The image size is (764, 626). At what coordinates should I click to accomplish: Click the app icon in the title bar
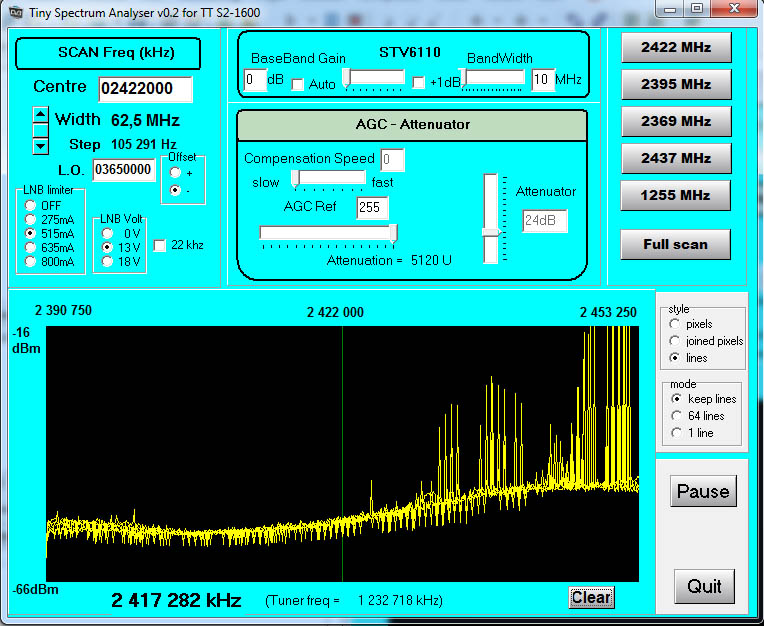coord(15,12)
